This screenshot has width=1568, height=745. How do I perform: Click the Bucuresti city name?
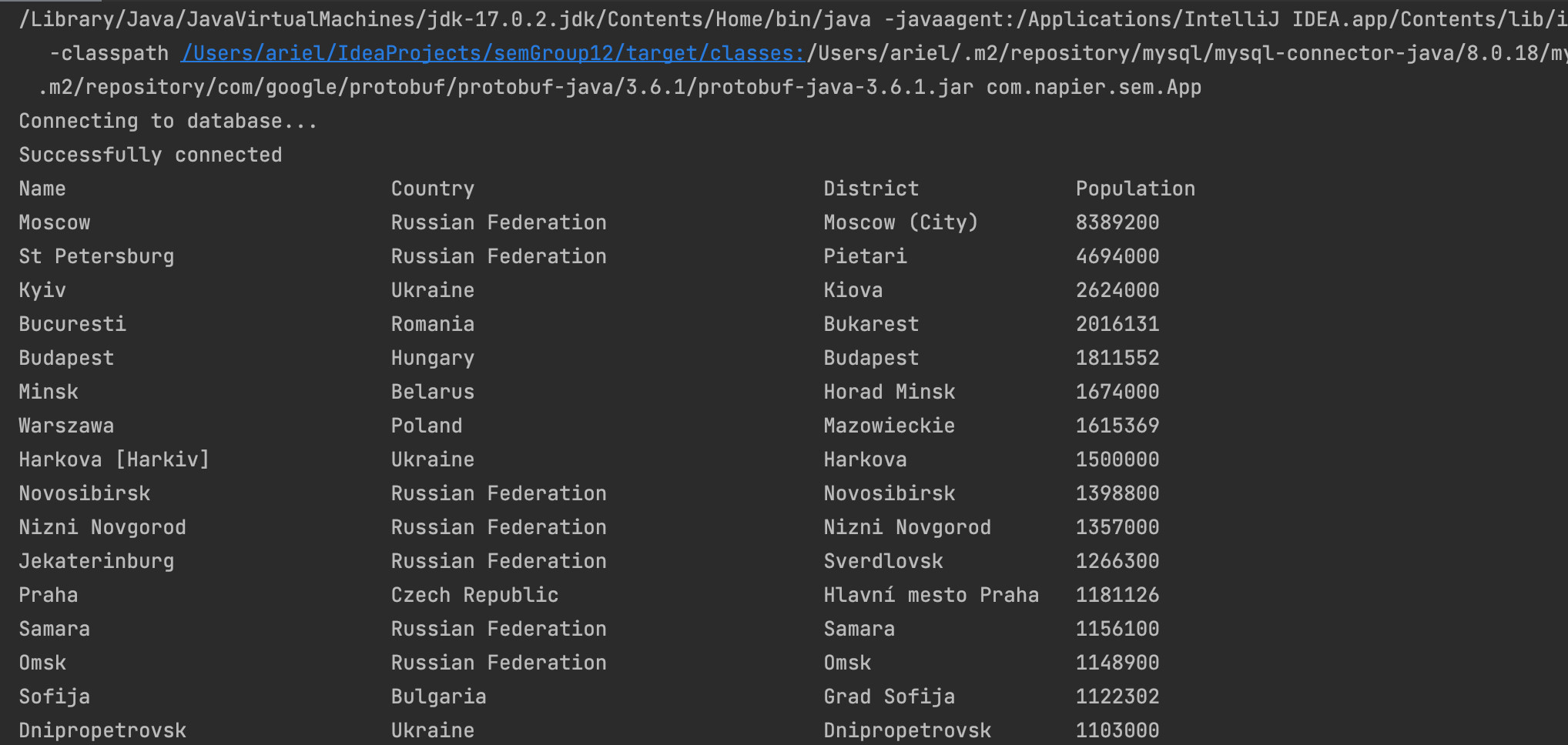[x=72, y=324]
